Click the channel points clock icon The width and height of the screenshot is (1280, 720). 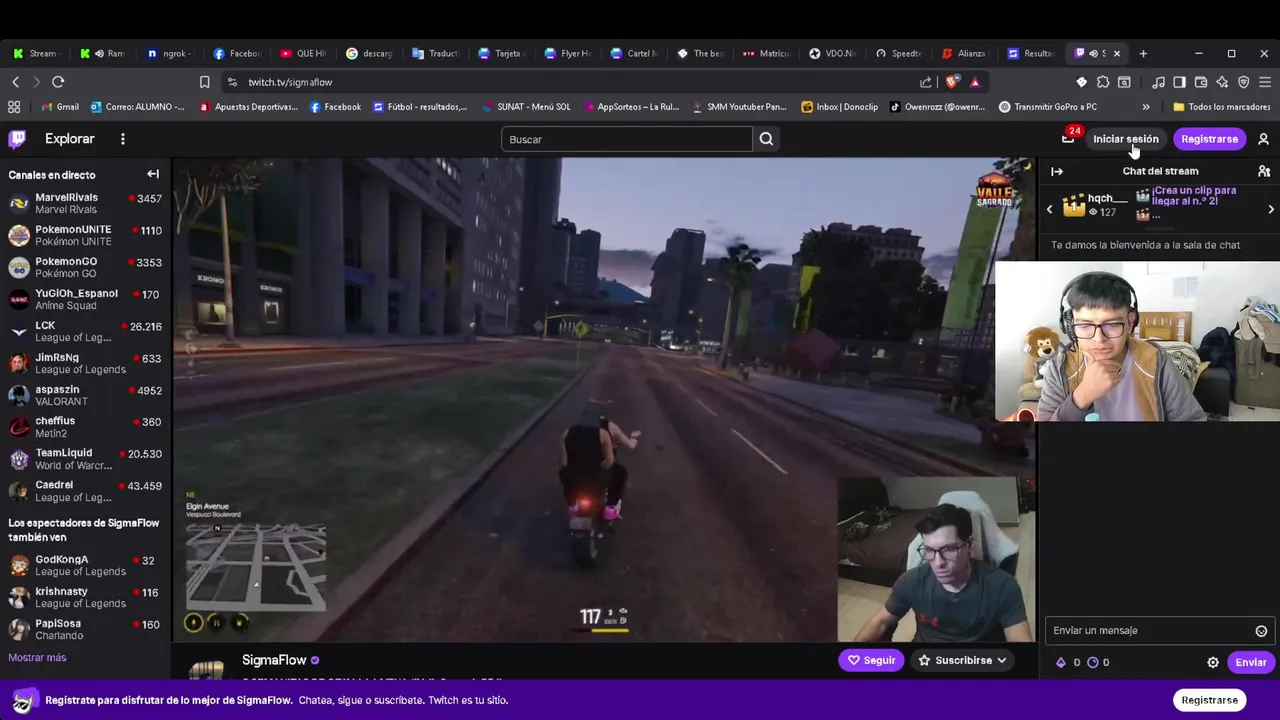(1093, 662)
